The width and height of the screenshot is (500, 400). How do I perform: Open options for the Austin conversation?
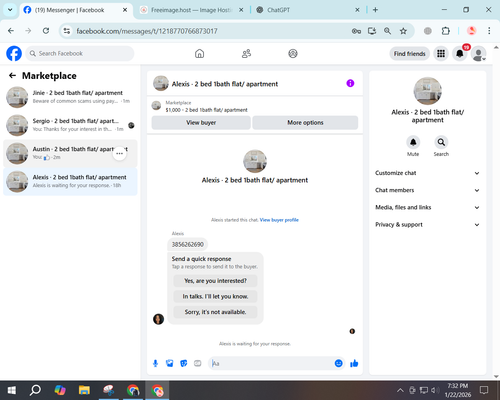119,153
